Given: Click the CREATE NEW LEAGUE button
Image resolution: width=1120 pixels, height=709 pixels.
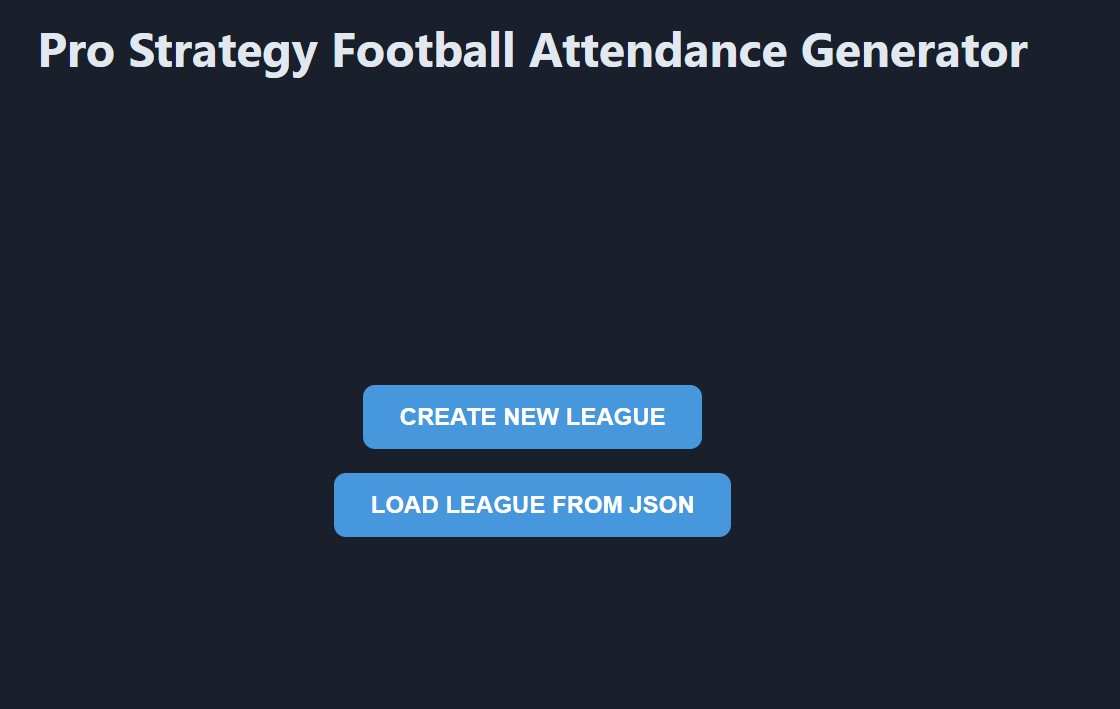Looking at the screenshot, I should [x=532, y=417].
